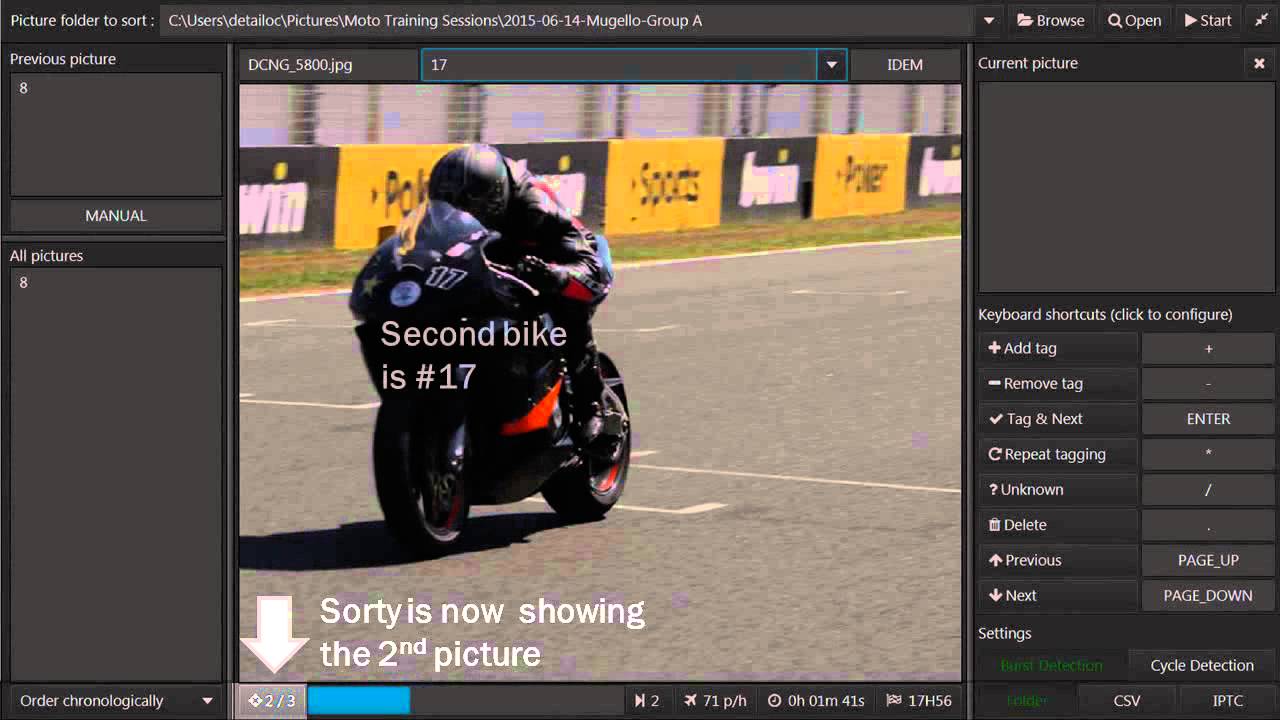The width and height of the screenshot is (1280, 720).
Task: Open the tag suggestions dropdown arrow
Action: pos(831,65)
